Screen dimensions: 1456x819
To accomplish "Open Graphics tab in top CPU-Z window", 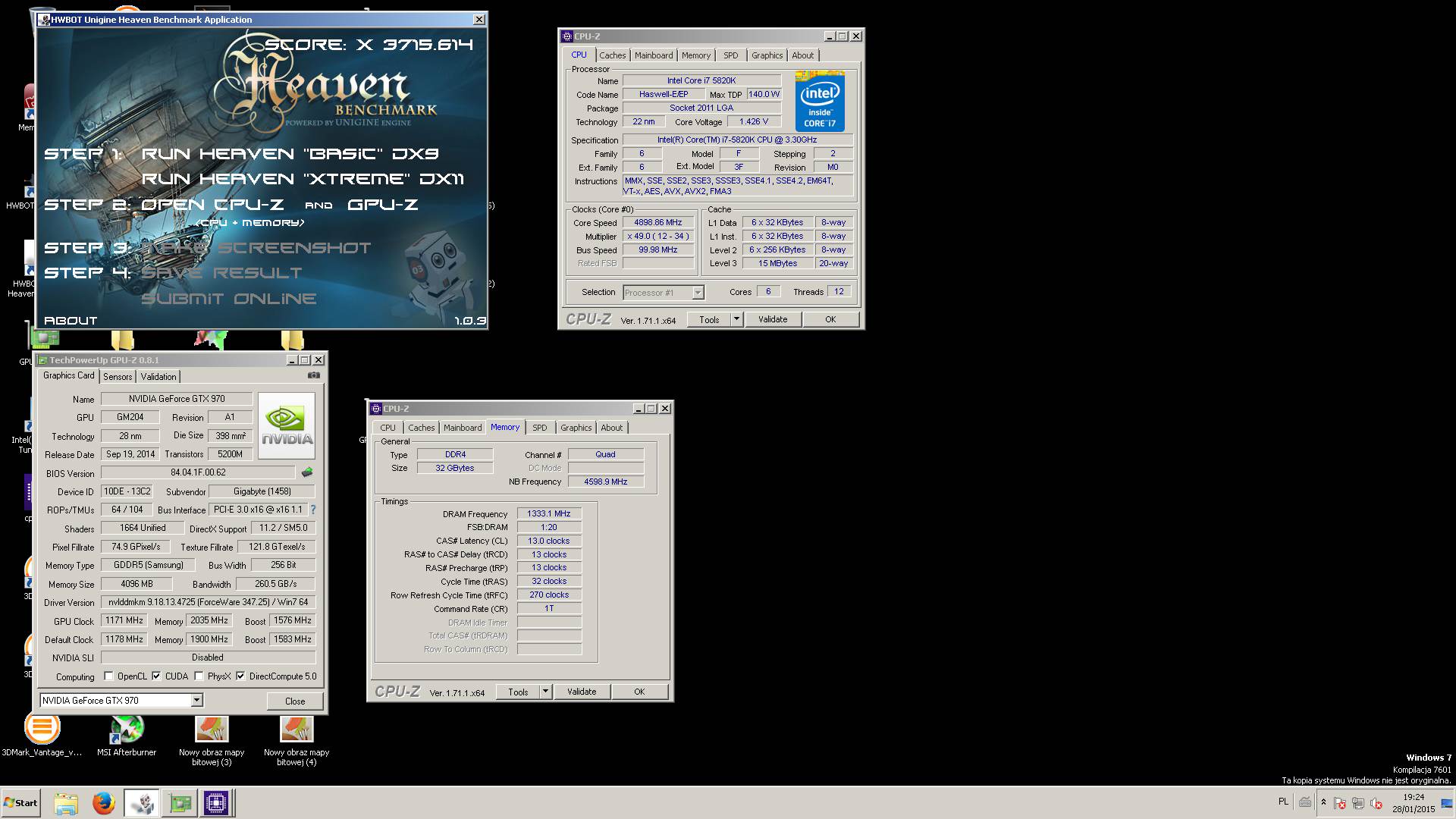I will (x=767, y=55).
